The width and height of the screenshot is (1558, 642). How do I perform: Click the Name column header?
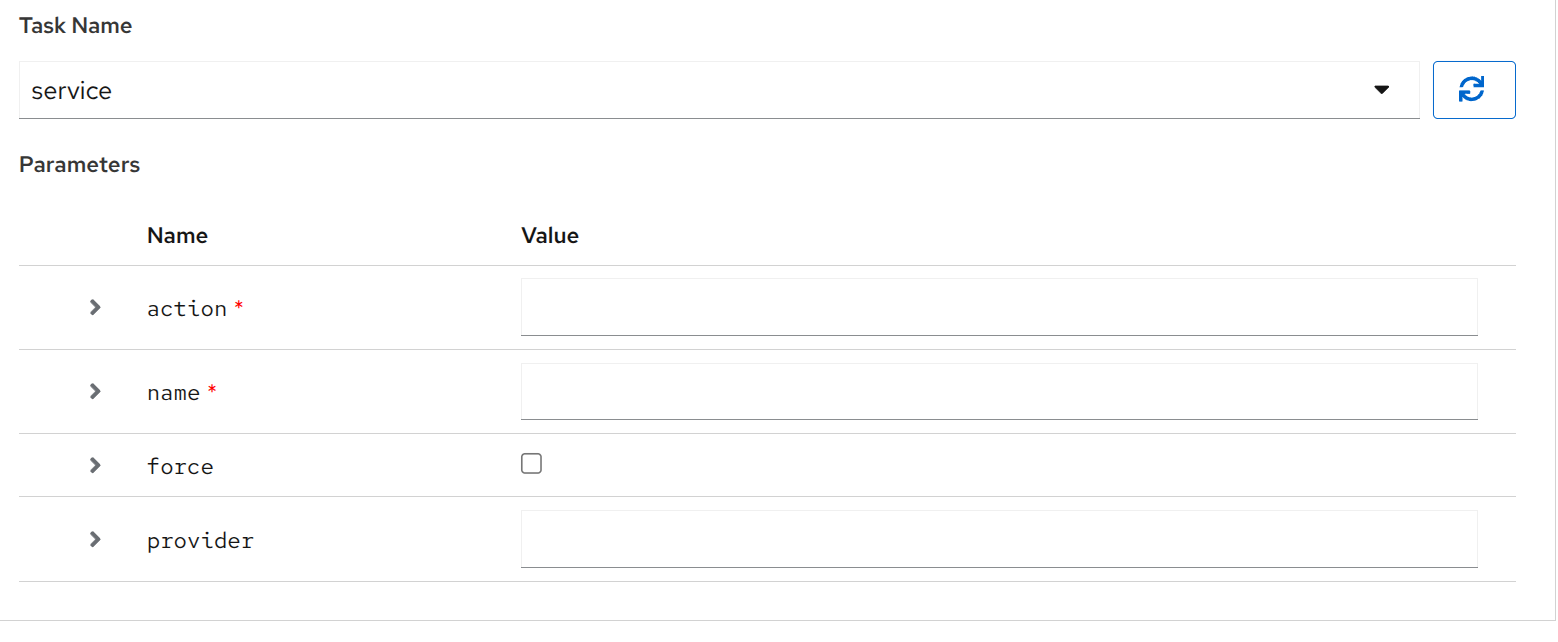(177, 235)
